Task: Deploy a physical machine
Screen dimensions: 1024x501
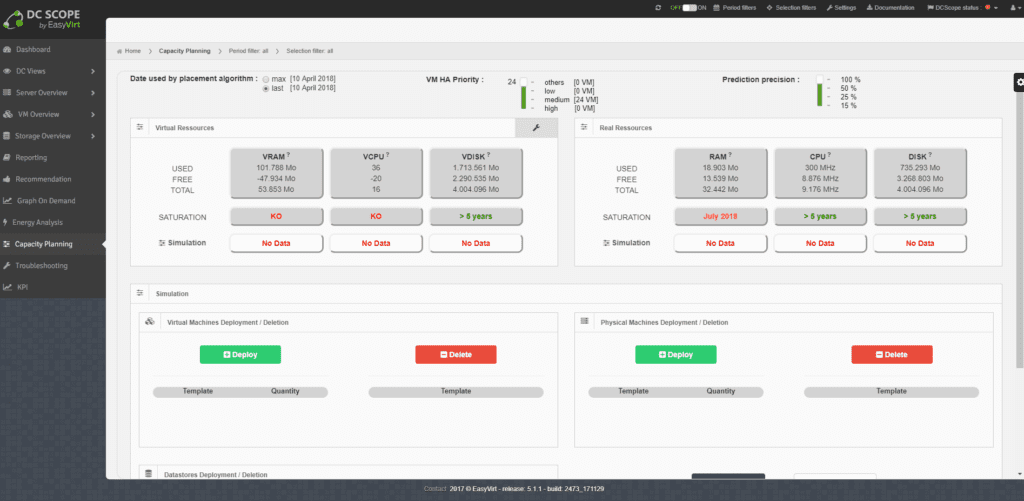Action: pyautogui.click(x=676, y=355)
